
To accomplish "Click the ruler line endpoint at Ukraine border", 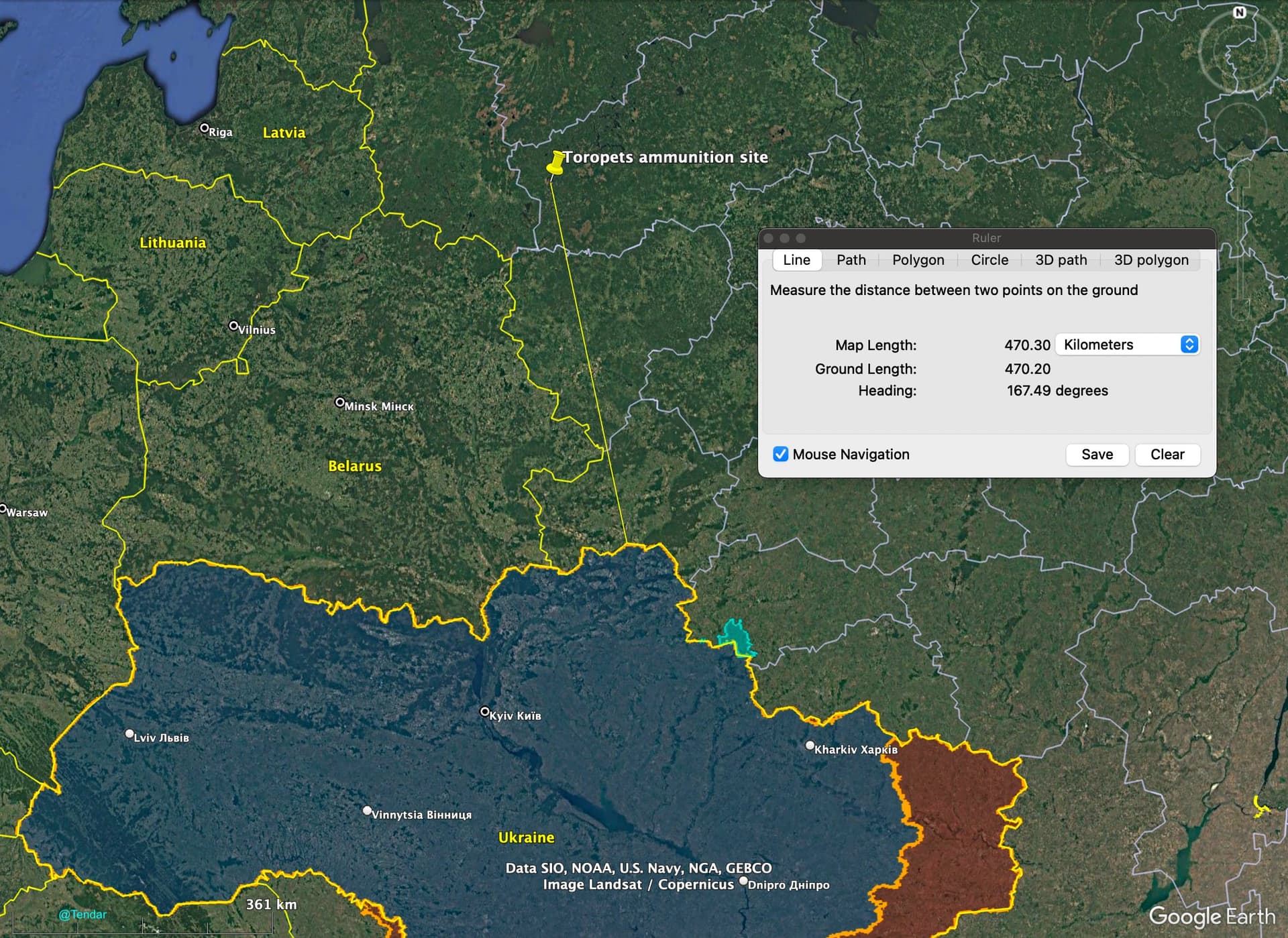I will pos(627,544).
